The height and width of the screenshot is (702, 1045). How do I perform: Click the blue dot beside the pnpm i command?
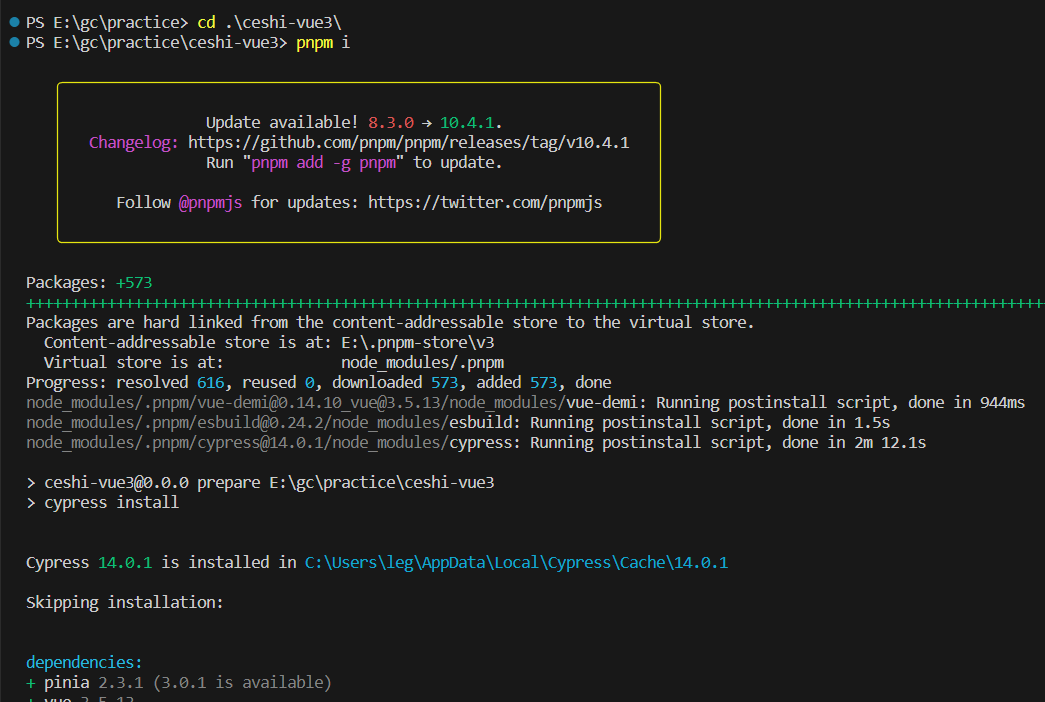(15, 42)
